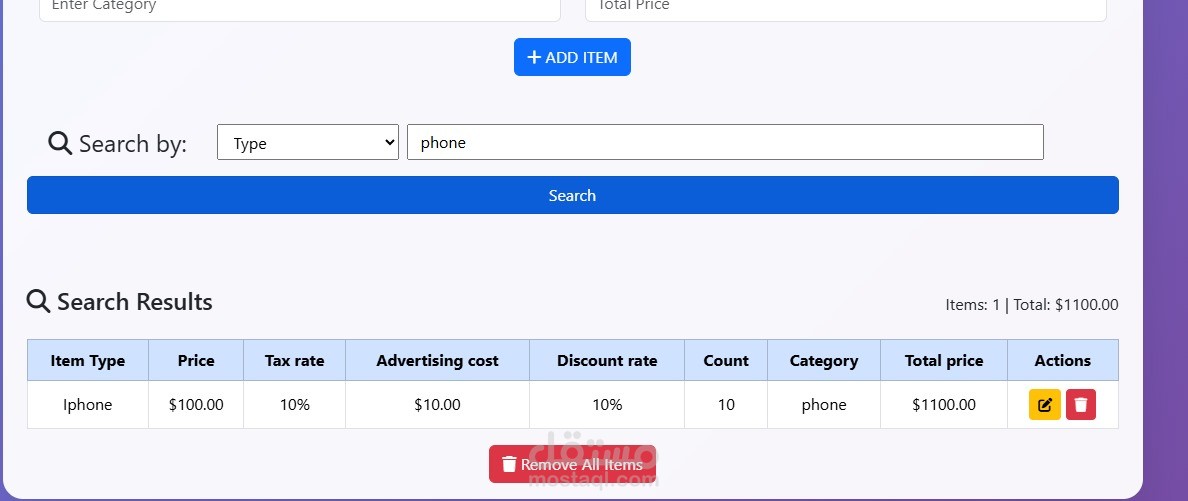Focus the search text field containing phone
1188x501 pixels.
(x=725, y=142)
